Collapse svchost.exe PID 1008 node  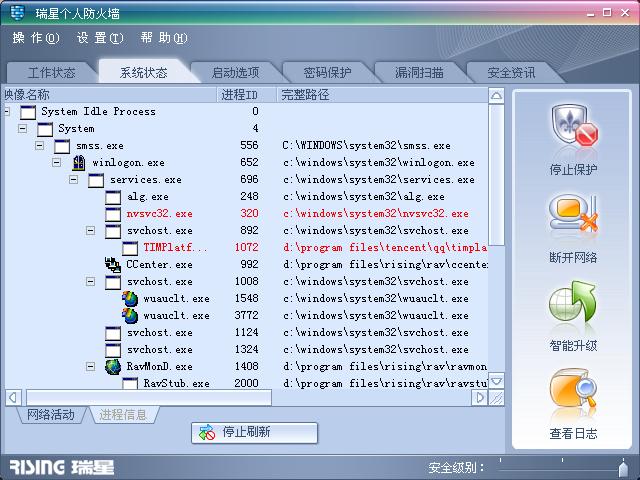[x=91, y=281]
